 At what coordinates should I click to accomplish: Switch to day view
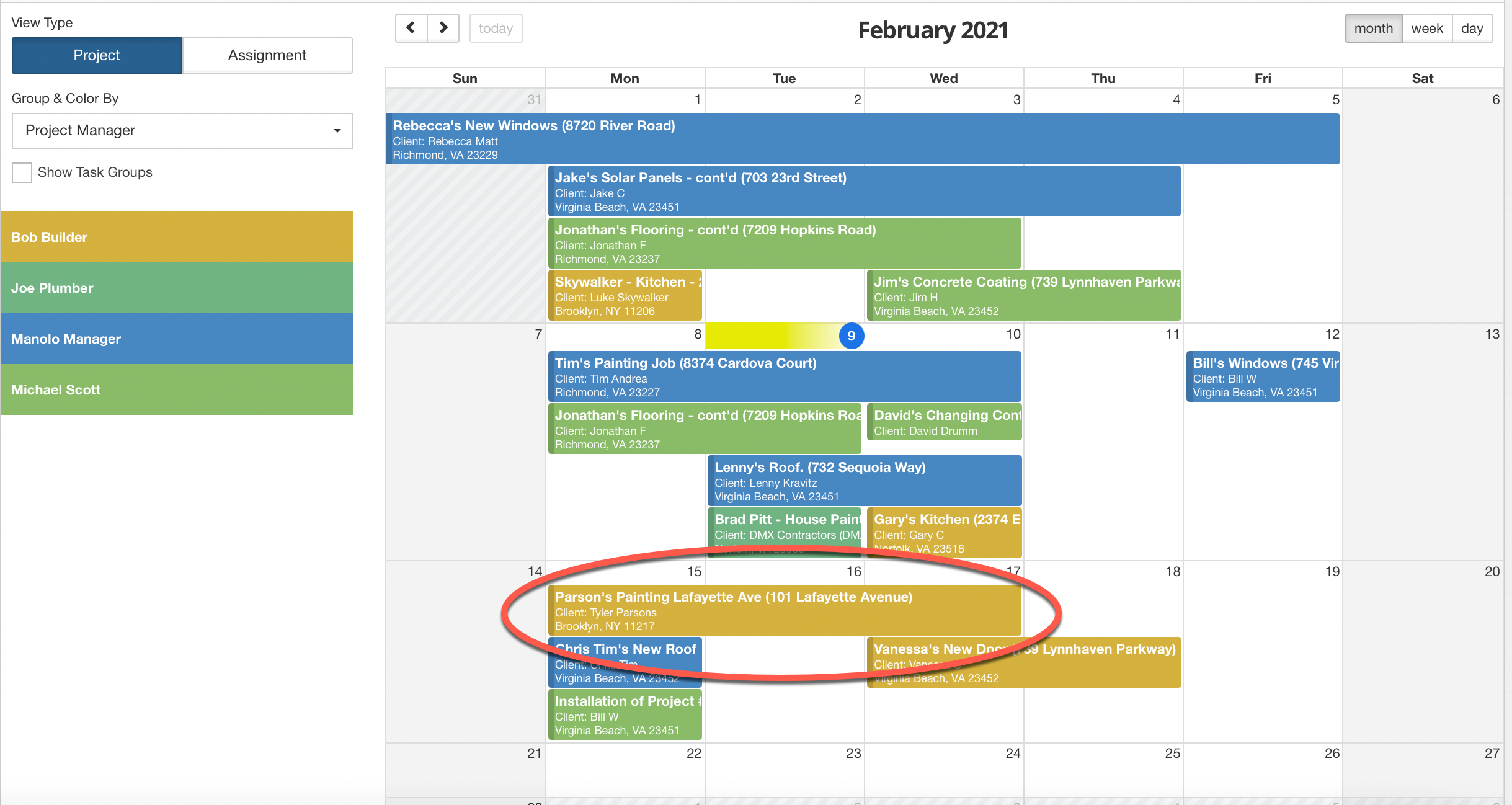pos(1472,28)
